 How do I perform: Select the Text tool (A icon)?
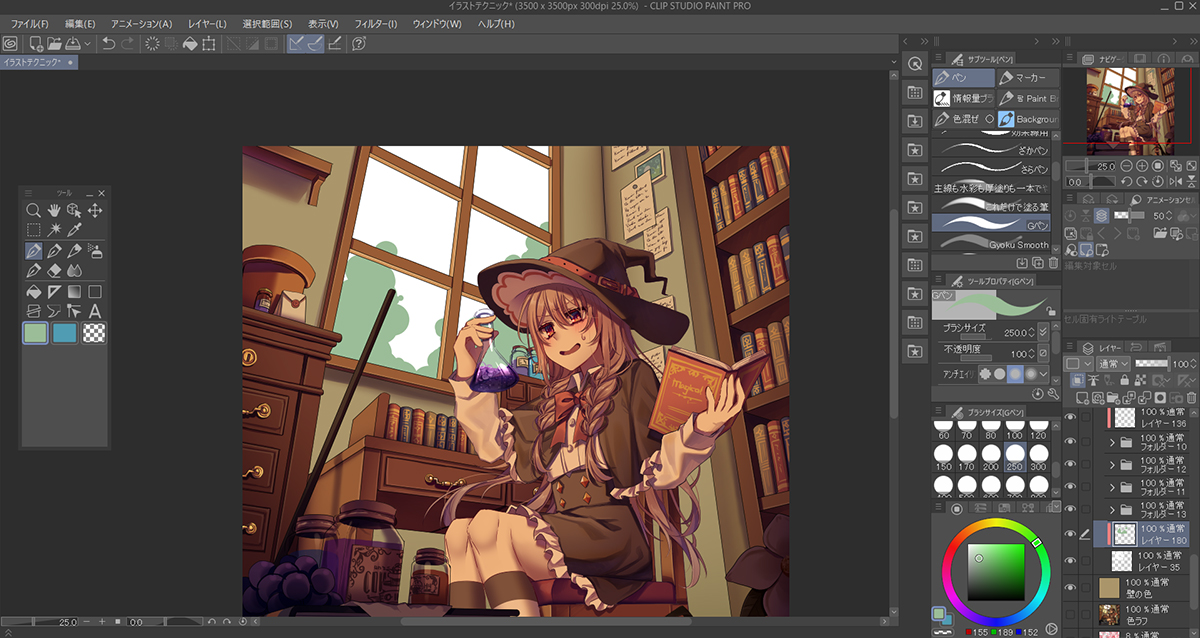pos(95,311)
